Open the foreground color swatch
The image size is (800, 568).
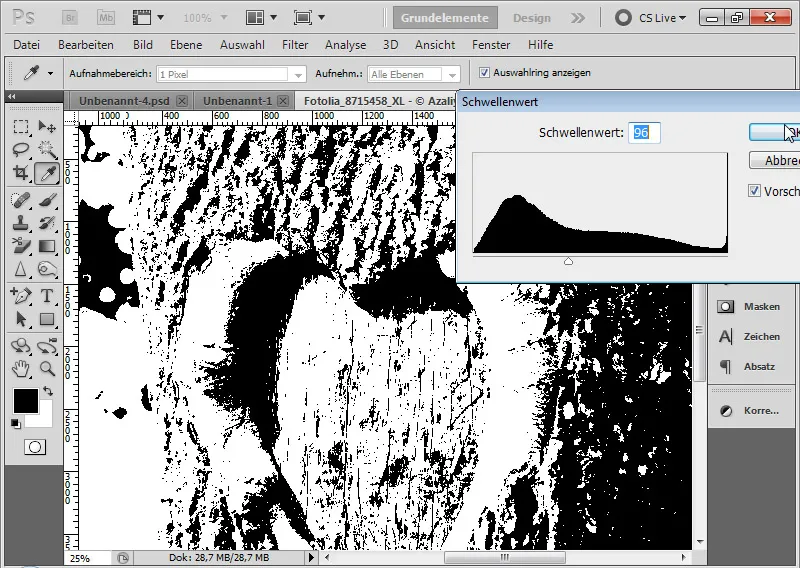pos(26,401)
